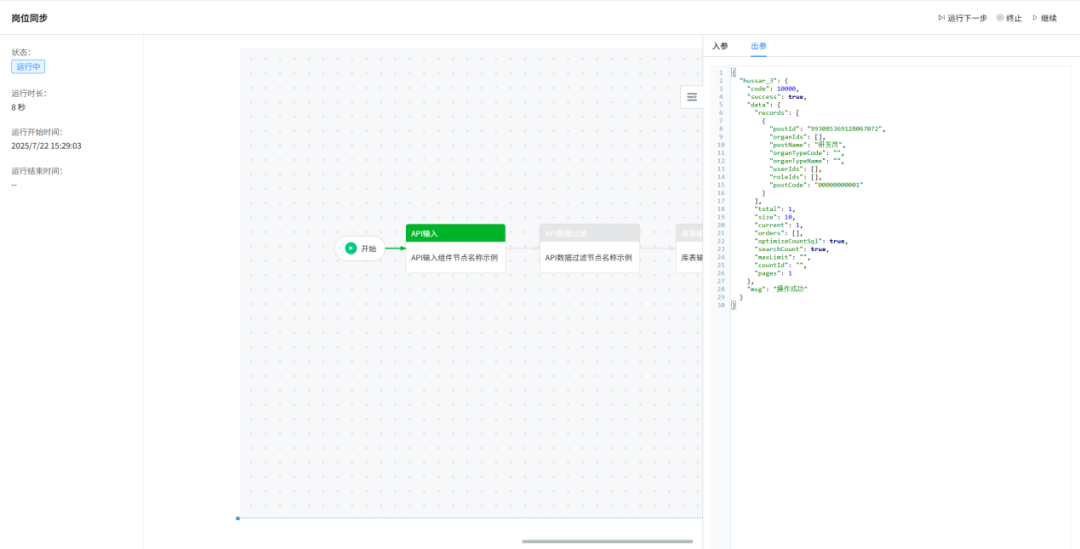Click the 运行下一步 step icon
Image resolution: width=1080 pixels, height=549 pixels.
[942, 18]
